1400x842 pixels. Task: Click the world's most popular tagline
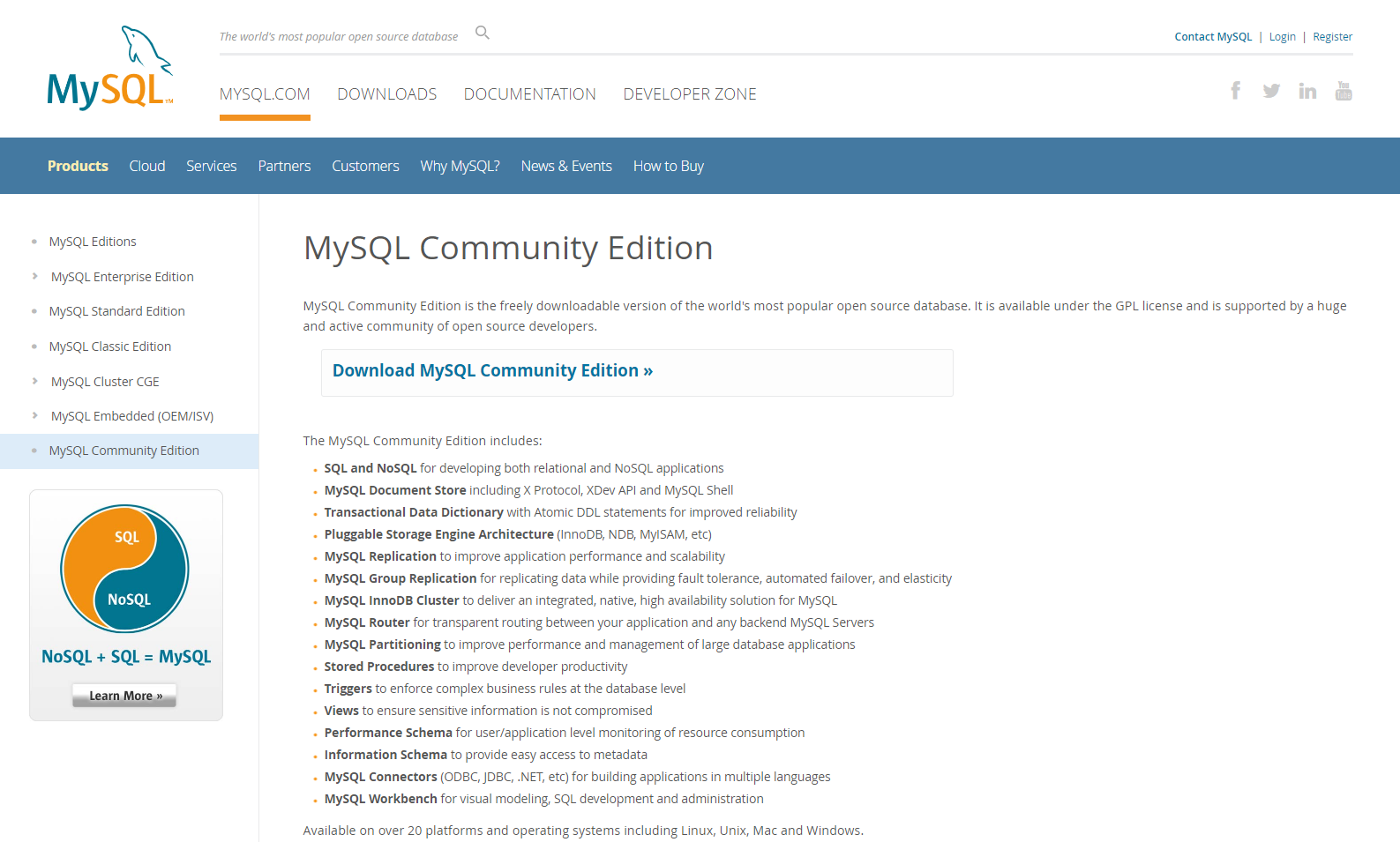click(339, 37)
